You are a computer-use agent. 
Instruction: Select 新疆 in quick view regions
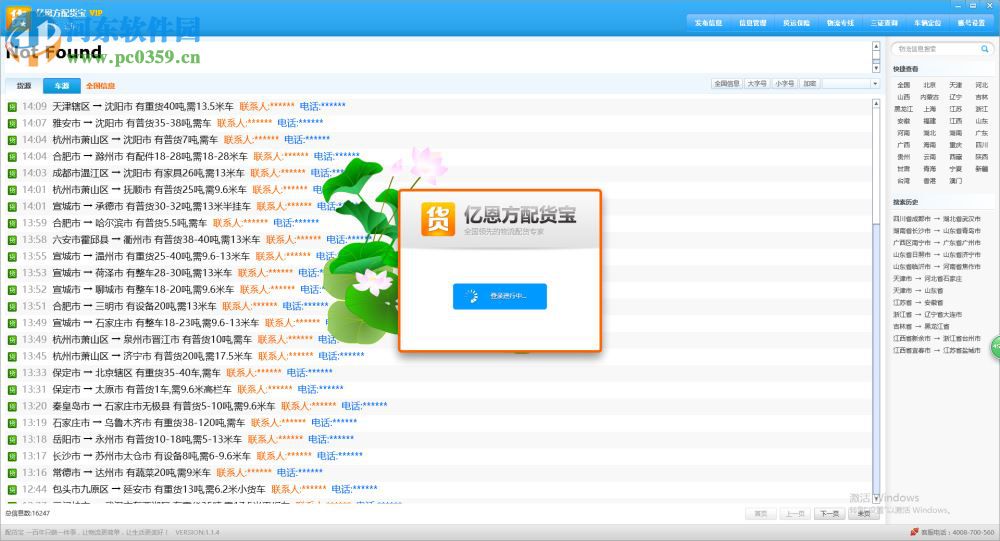tap(982, 169)
